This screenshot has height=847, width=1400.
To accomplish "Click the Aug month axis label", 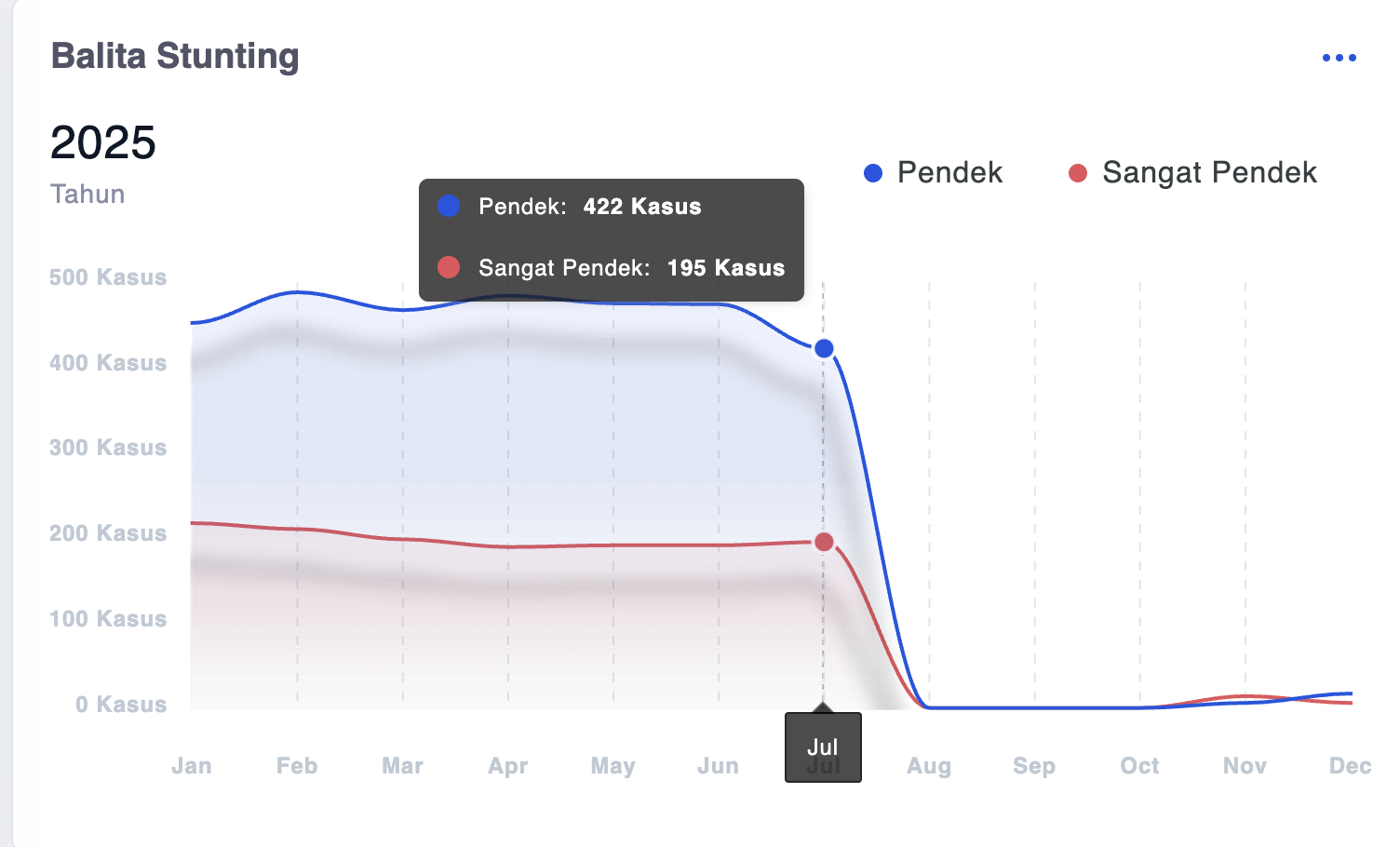I will [x=929, y=766].
